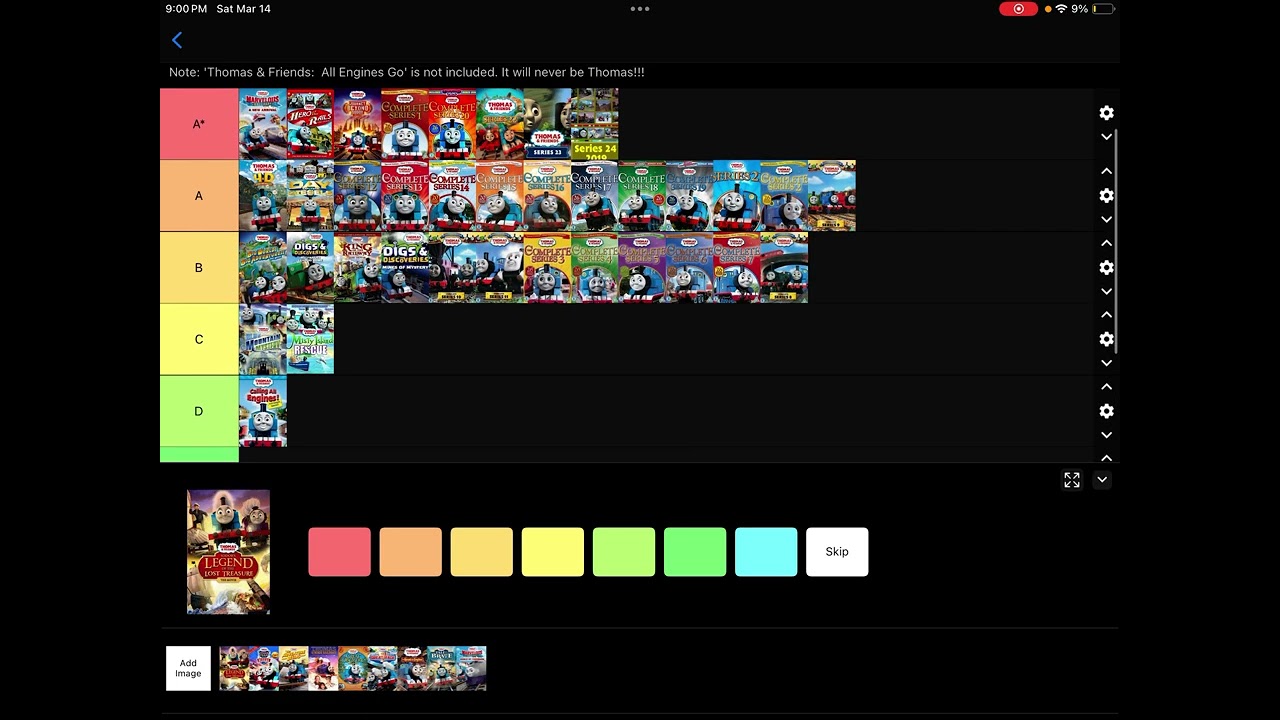Select Complete Series 12 cover

358,196
